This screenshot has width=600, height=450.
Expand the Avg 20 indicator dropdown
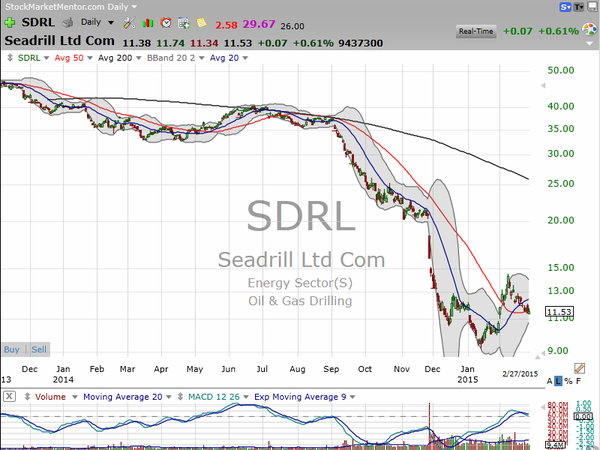pos(245,58)
